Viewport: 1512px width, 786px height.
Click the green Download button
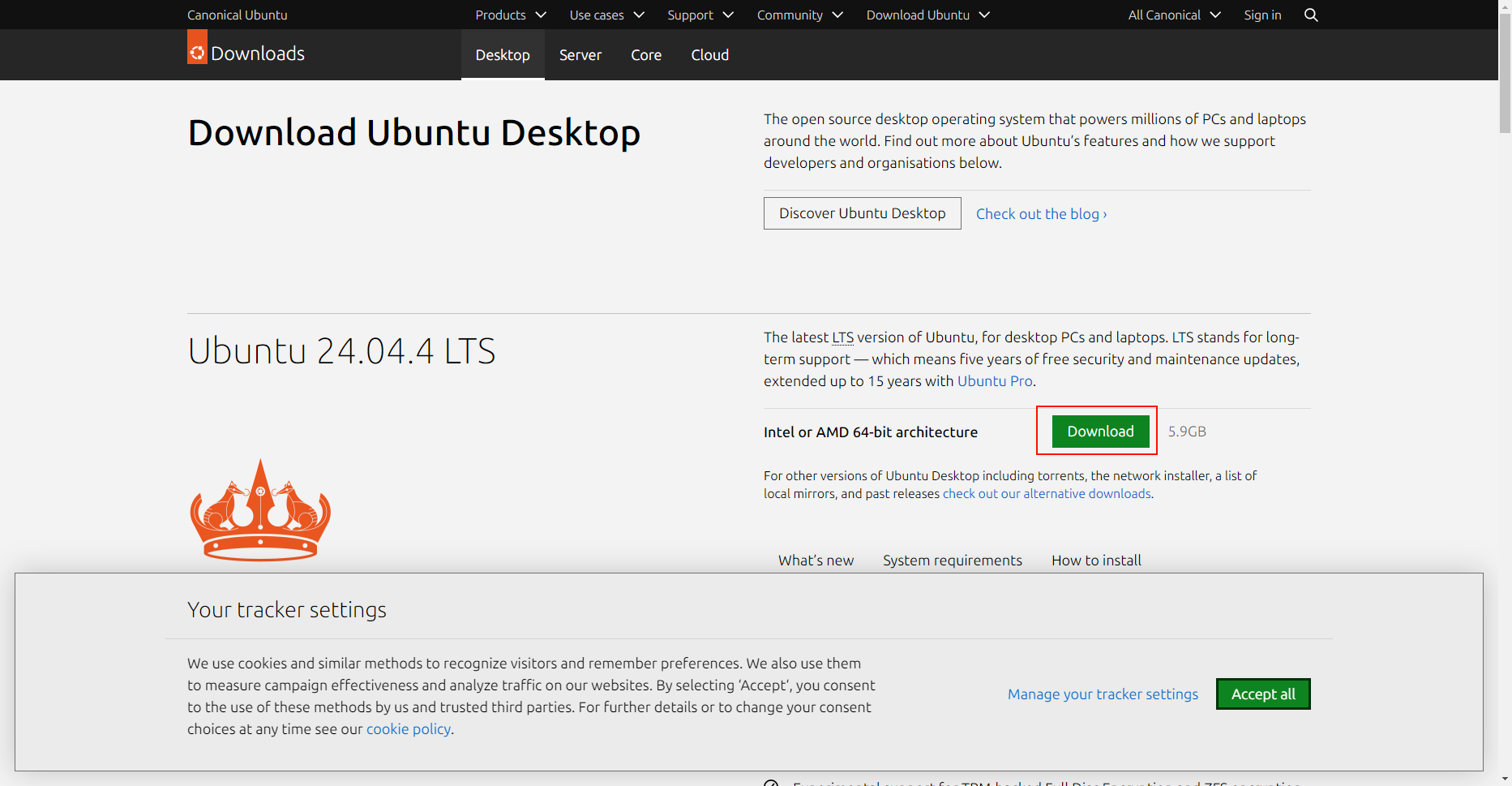(x=1100, y=431)
